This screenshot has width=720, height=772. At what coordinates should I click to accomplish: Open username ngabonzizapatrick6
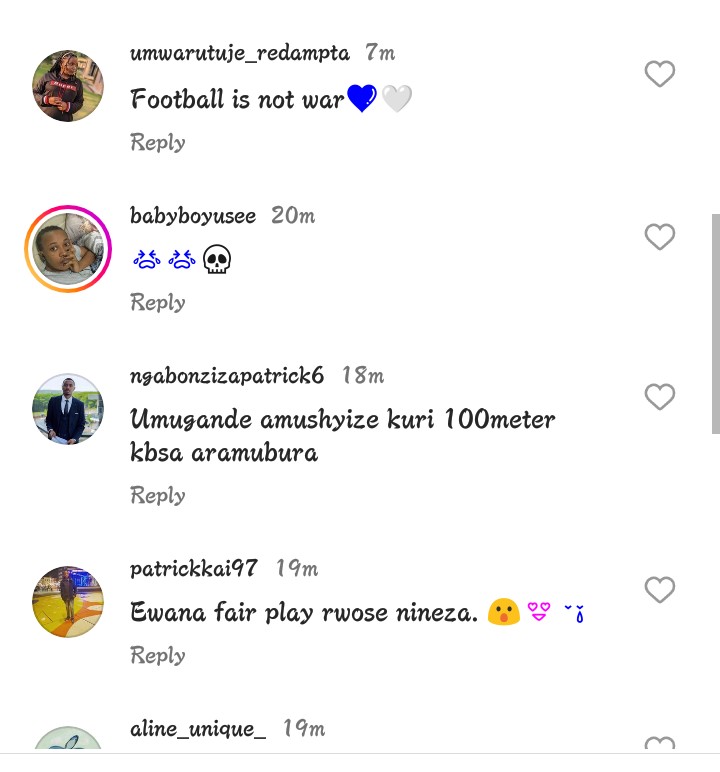pyautogui.click(x=227, y=376)
